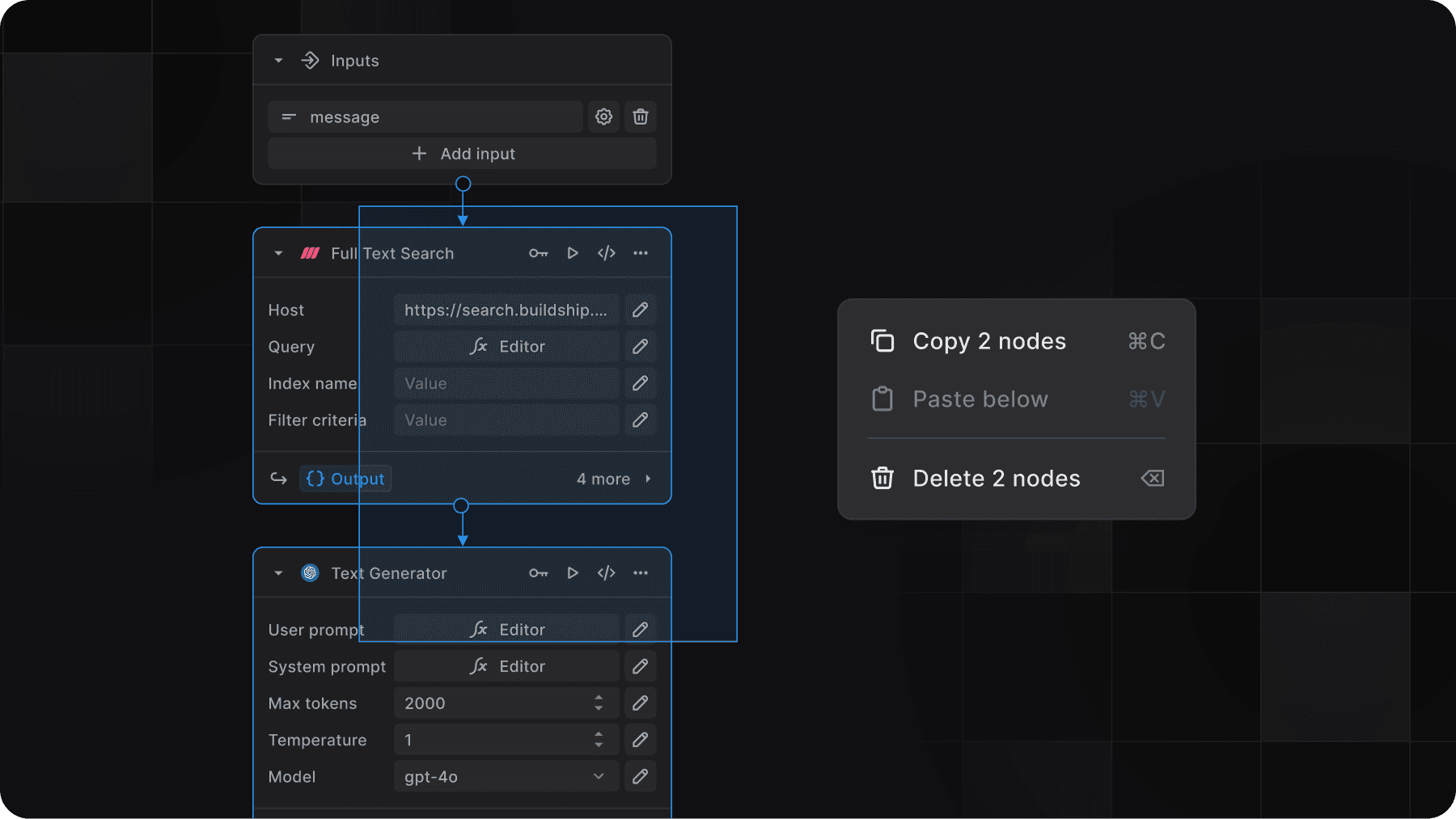Click the Text Generator OpenAI icon
1456x819 pixels.
click(310, 573)
